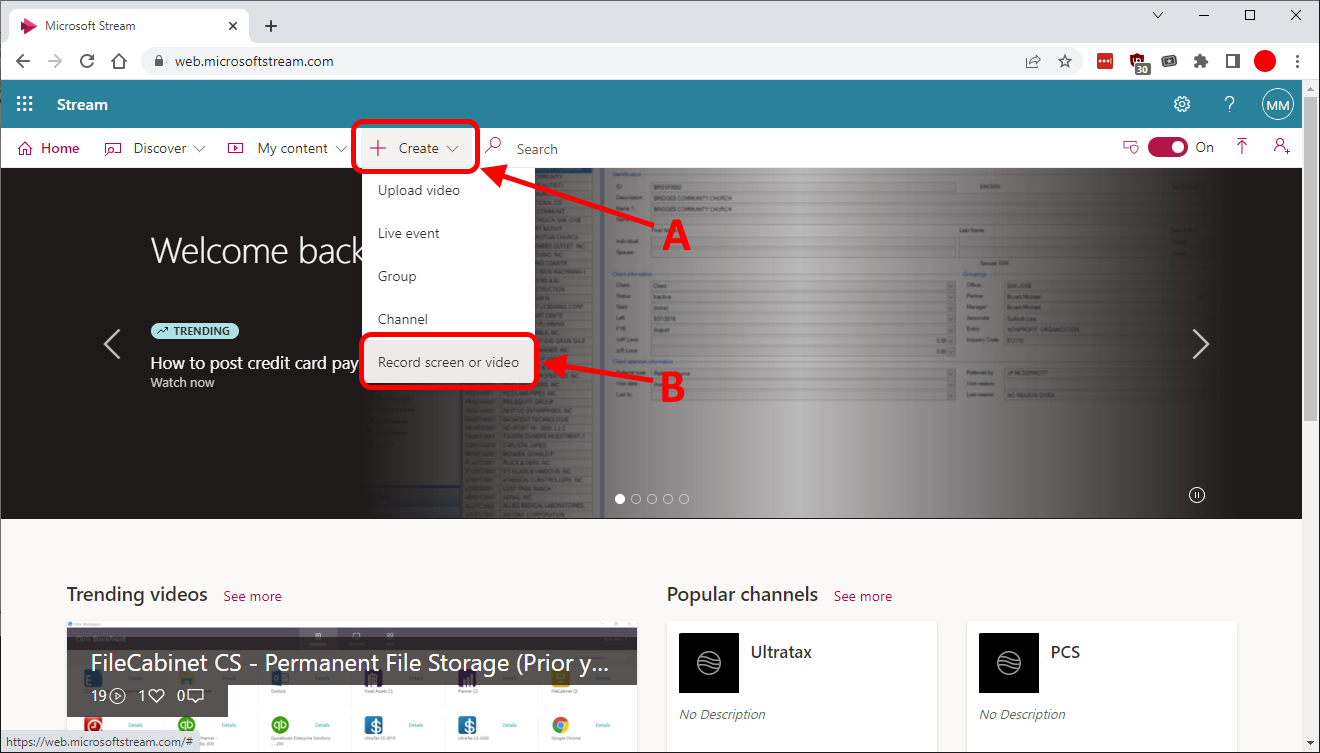Click the Stream title in header
This screenshot has height=753, width=1320.
(82, 104)
